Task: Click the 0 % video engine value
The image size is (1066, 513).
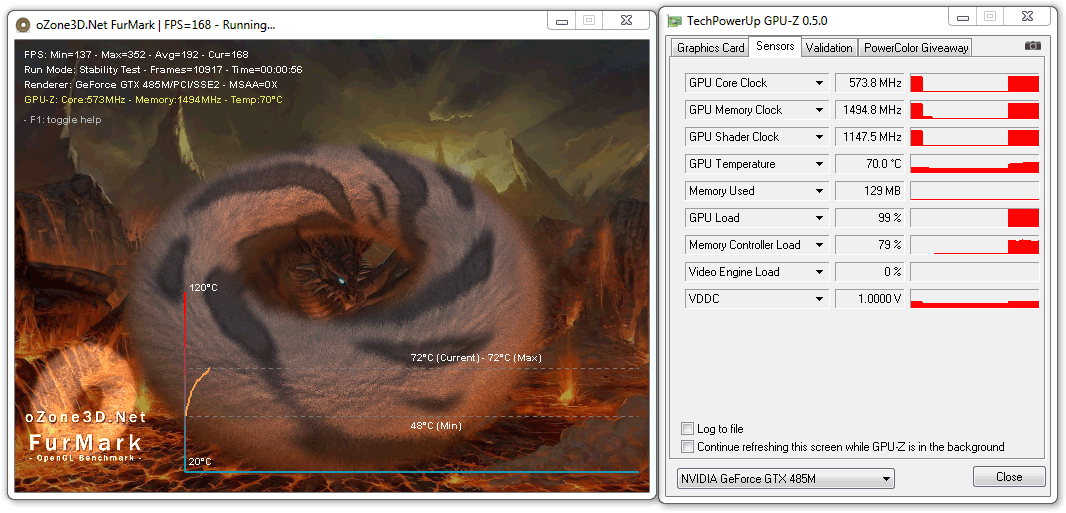Action: (870, 272)
